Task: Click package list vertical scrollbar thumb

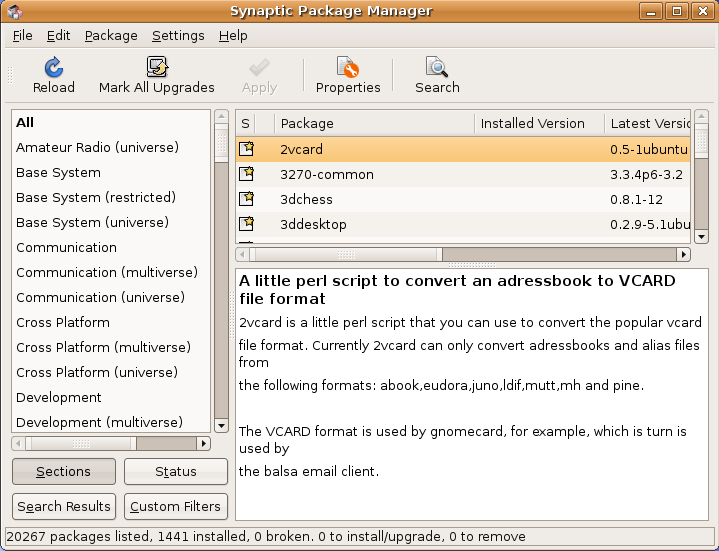Action: 701,141
